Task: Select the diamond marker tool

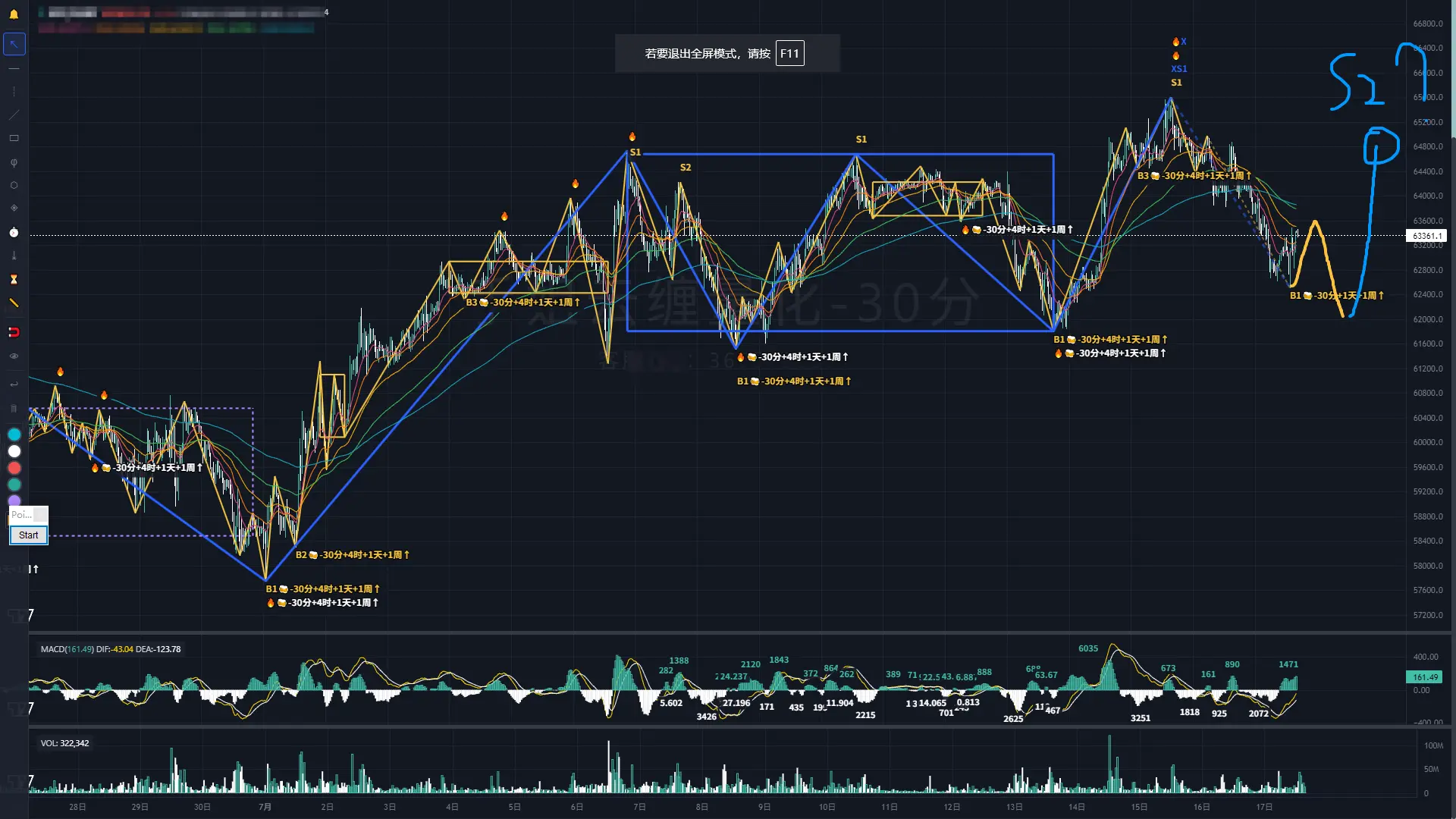Action: (x=14, y=208)
